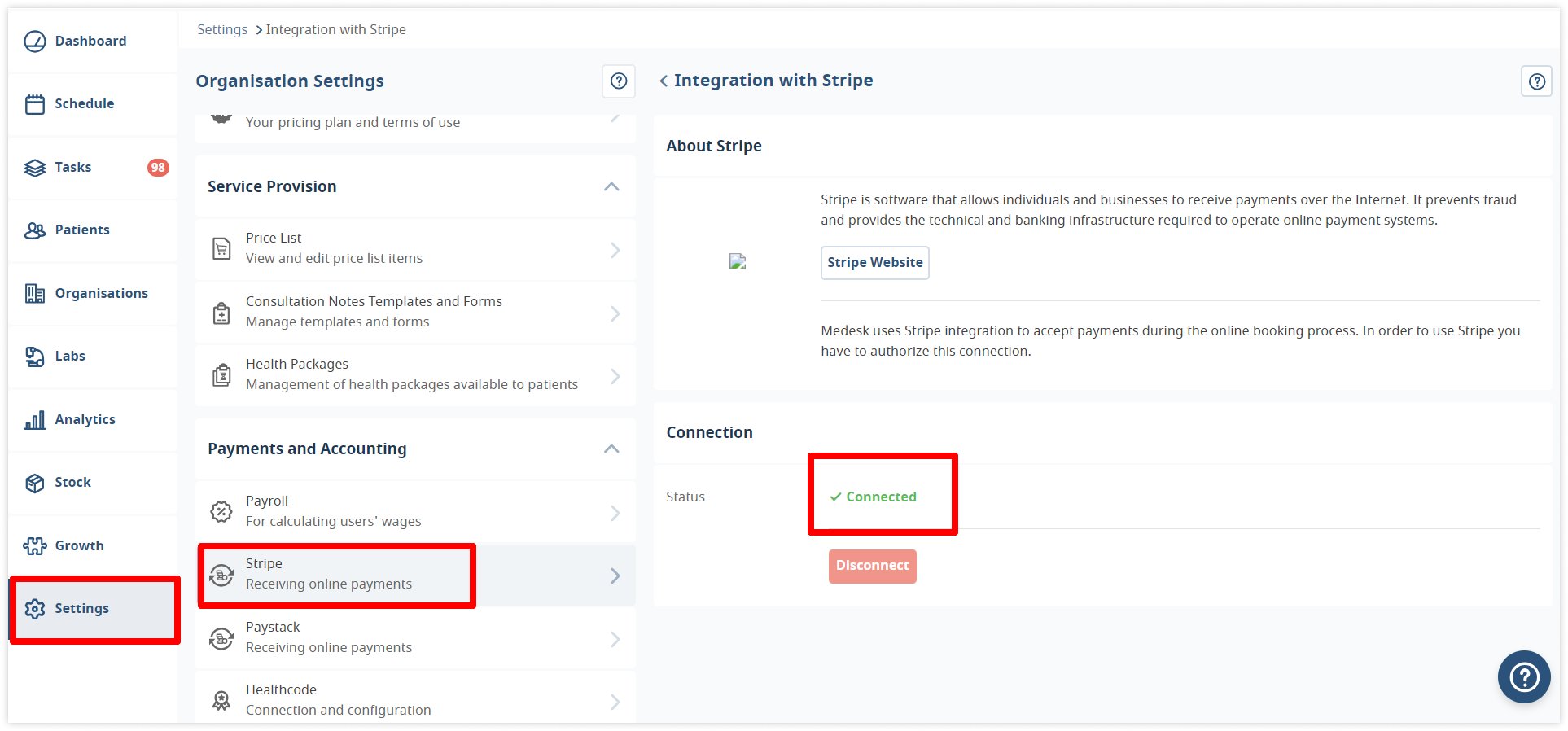Open the Patients people icon
Viewport: 1568px width, 731px height.
click(35, 230)
